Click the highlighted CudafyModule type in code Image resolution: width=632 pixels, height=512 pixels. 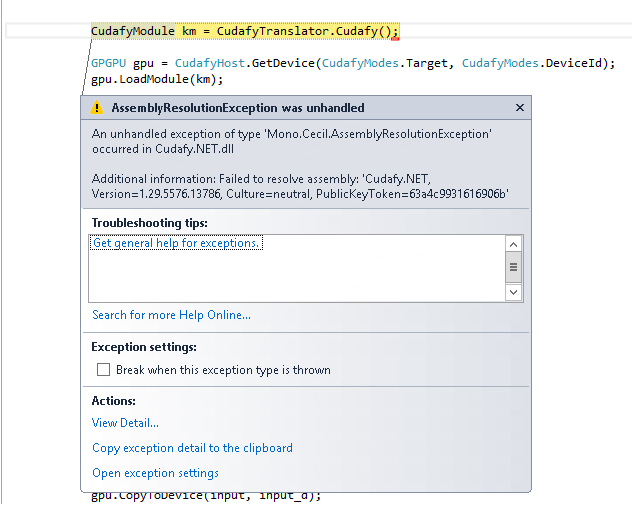pos(133,31)
